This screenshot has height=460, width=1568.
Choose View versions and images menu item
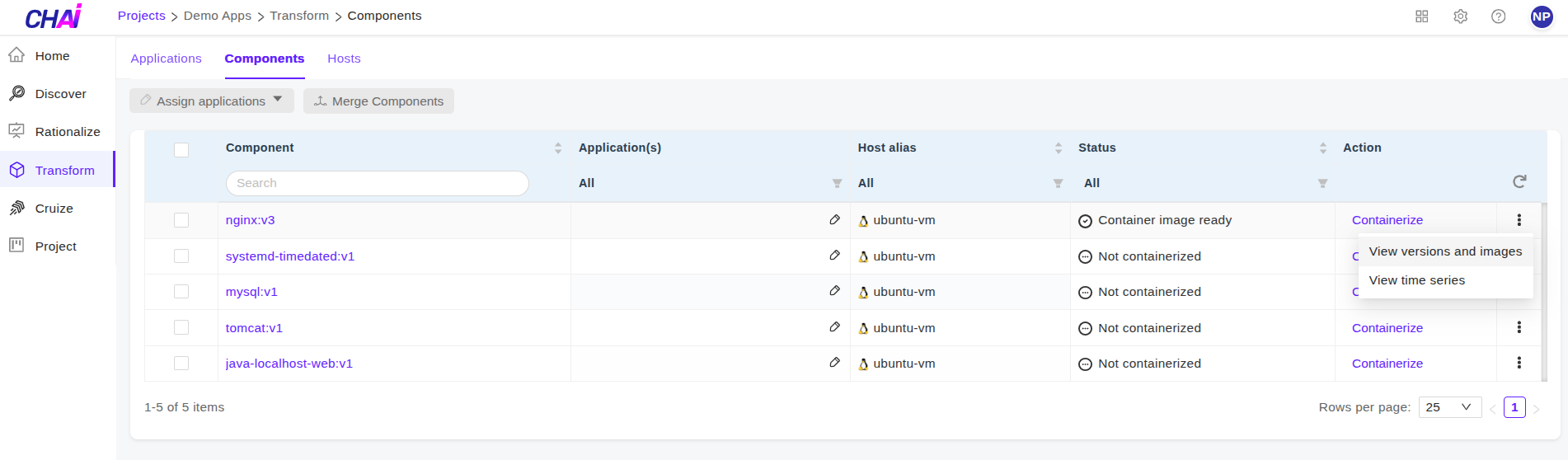(1444, 251)
